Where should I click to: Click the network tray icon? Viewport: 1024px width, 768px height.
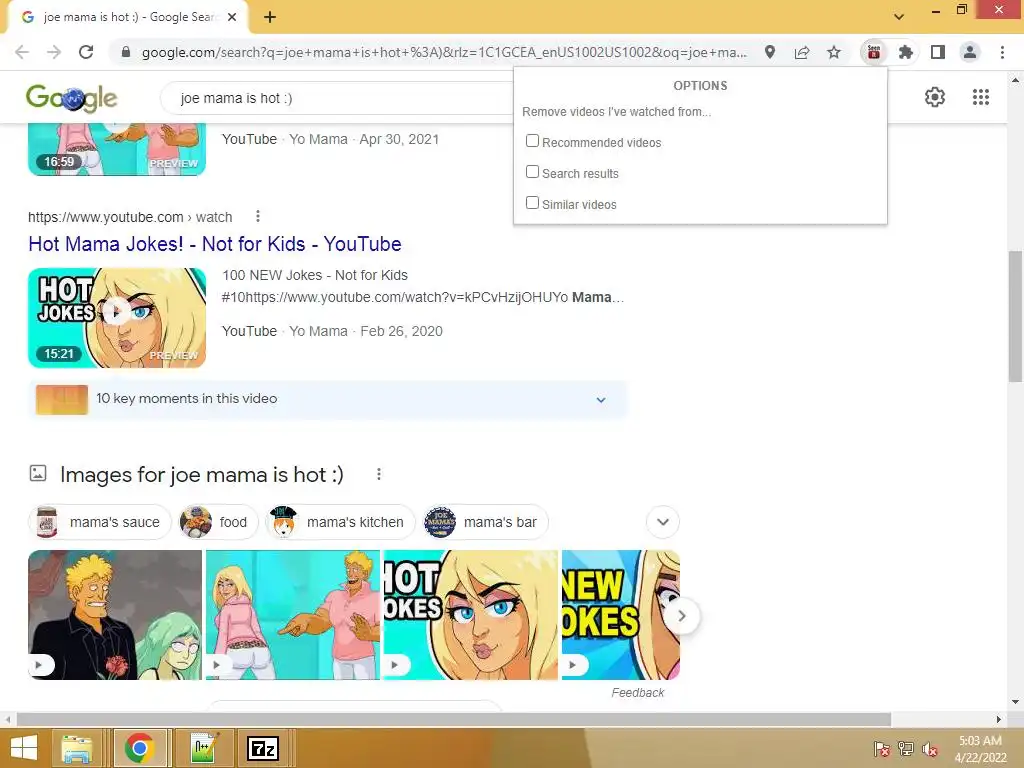(906, 749)
